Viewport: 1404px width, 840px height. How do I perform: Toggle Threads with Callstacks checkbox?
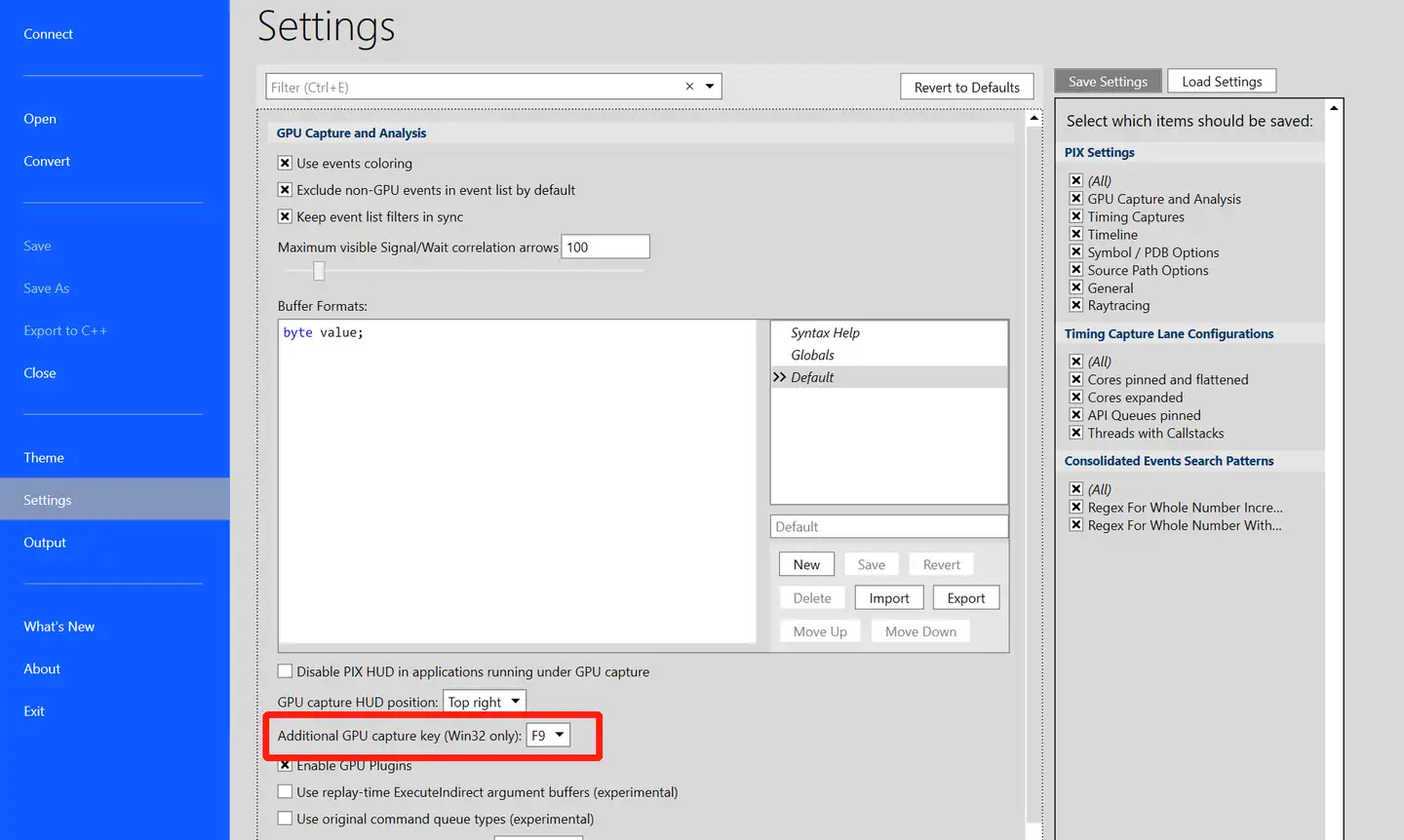point(1076,433)
